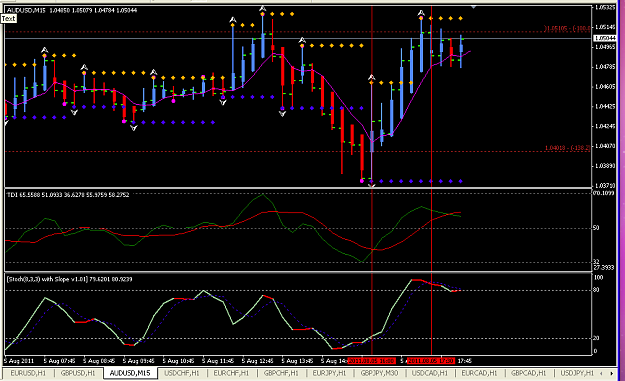Viewport: 625px width, 381px height.
Task: Open the GBPCHF,H1 chart tab
Action: click(x=281, y=373)
